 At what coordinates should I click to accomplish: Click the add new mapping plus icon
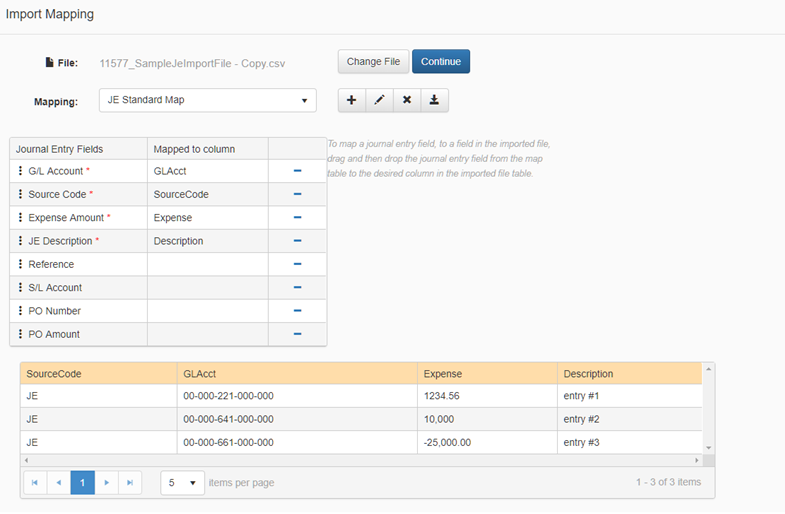pyautogui.click(x=351, y=100)
